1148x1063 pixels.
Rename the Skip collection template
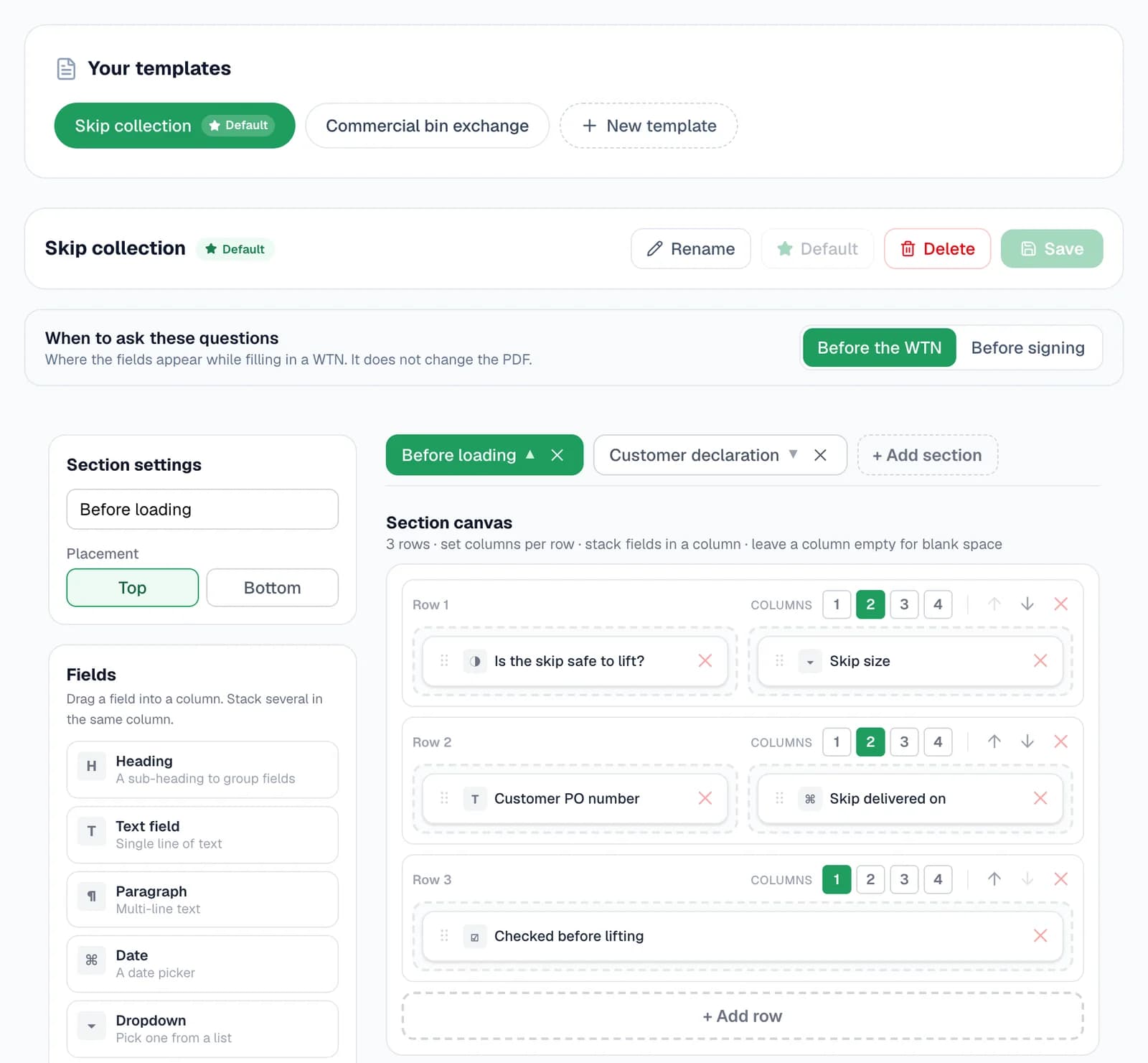coord(691,248)
